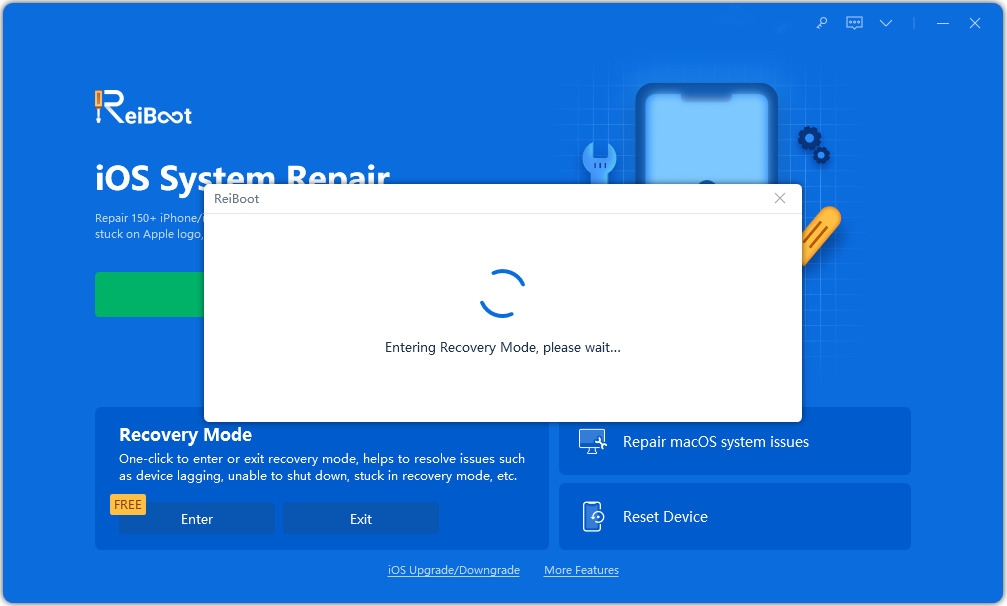Viewport: 1007px width, 606px height.
Task: Minimize the ReiBoot window
Action: tap(941, 22)
